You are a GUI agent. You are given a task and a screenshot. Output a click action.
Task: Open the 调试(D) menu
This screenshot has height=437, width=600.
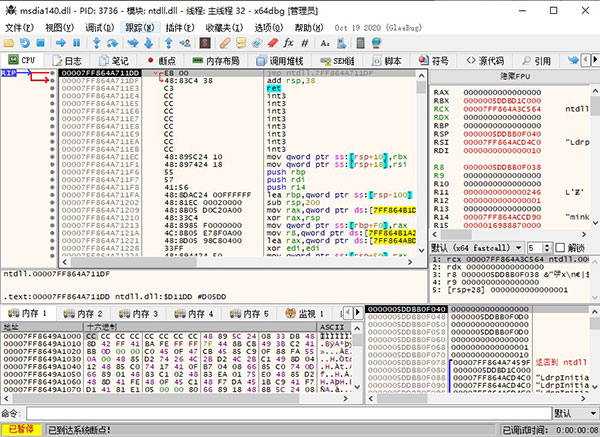(99, 28)
